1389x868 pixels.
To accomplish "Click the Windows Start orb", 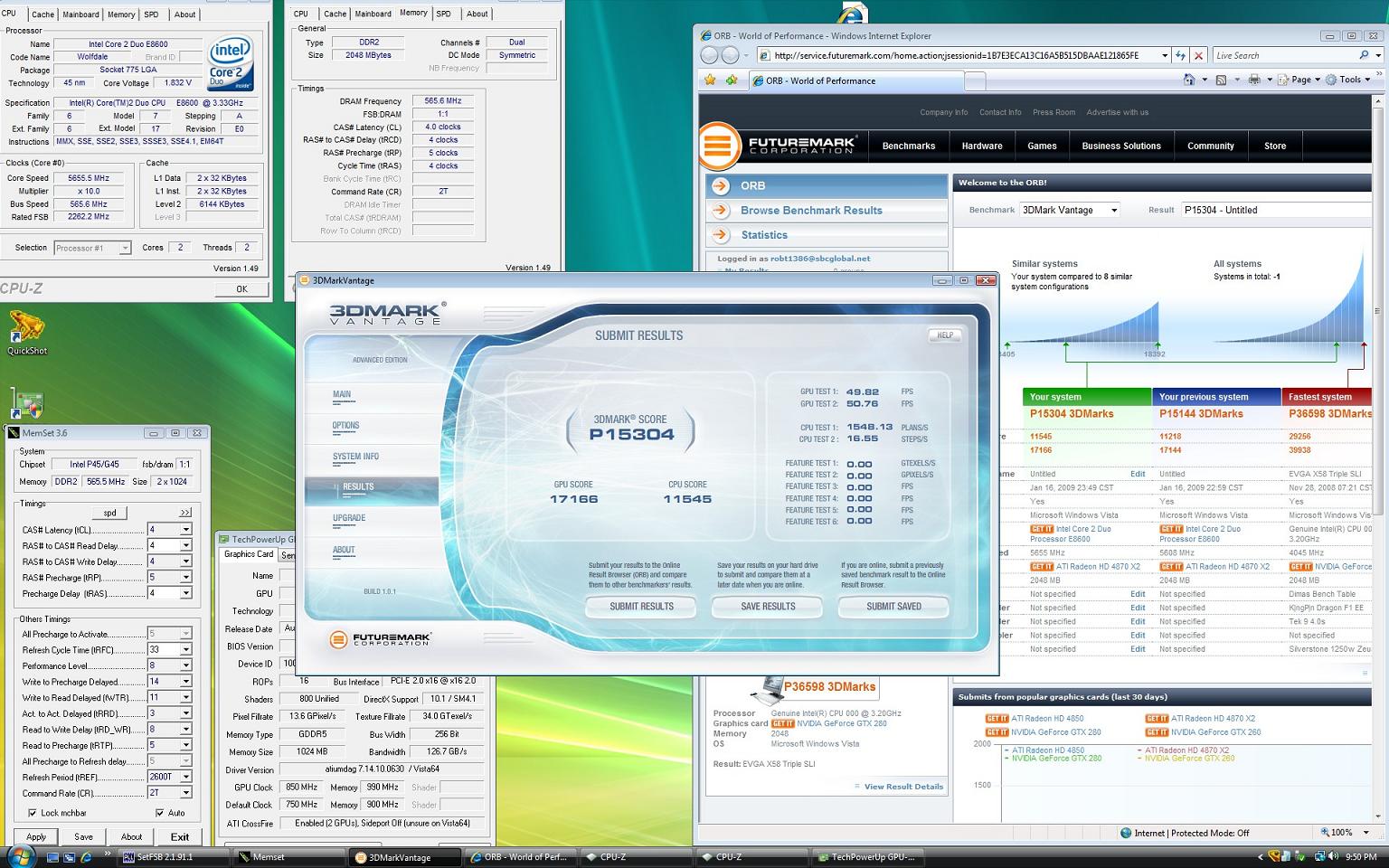I will point(20,856).
